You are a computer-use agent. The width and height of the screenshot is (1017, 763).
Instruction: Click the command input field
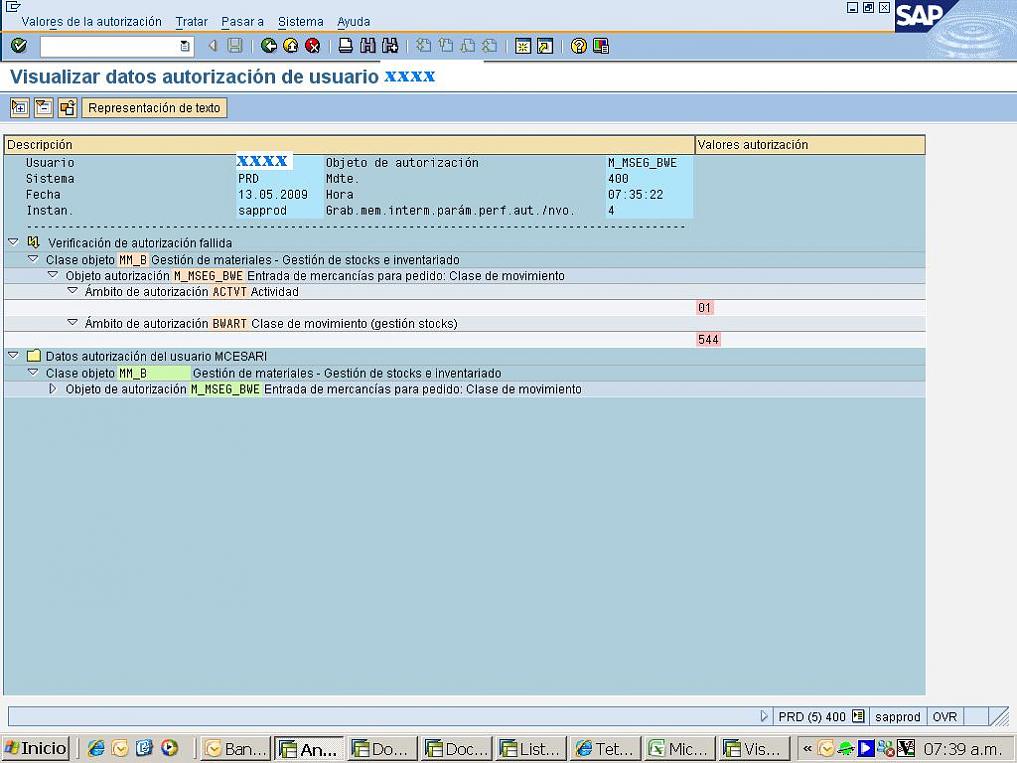pyautogui.click(x=110, y=46)
